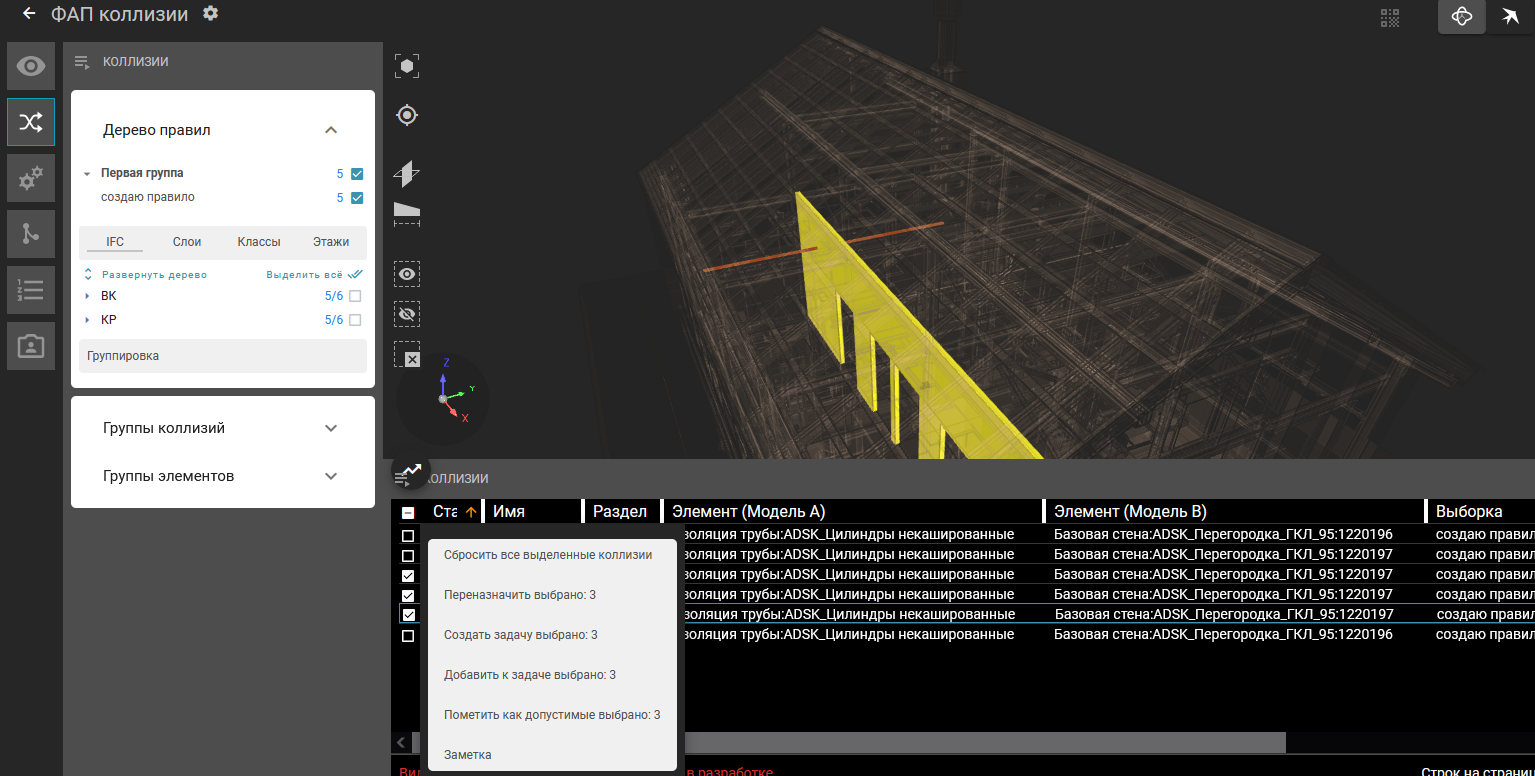The image size is (1535, 776).
Task: Open the eye visibility panel in sidebar
Action: (31, 67)
